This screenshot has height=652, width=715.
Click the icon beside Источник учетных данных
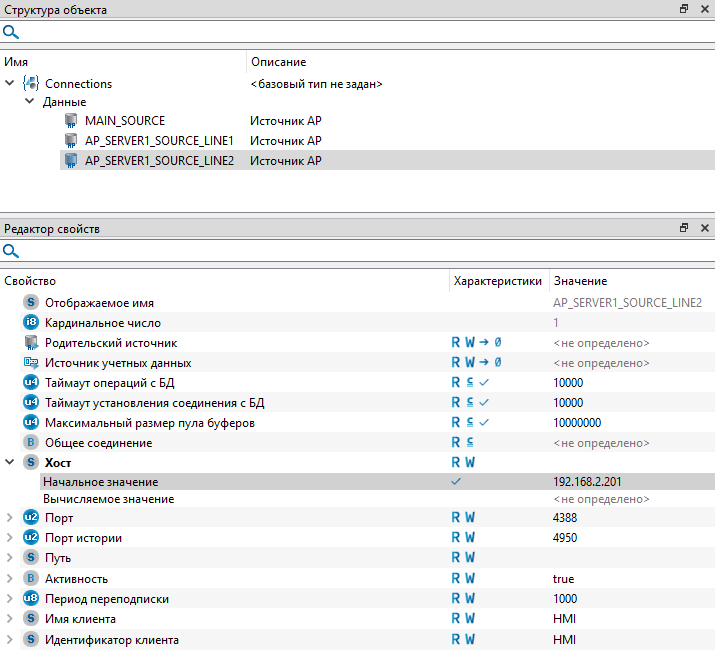[x=30, y=363]
